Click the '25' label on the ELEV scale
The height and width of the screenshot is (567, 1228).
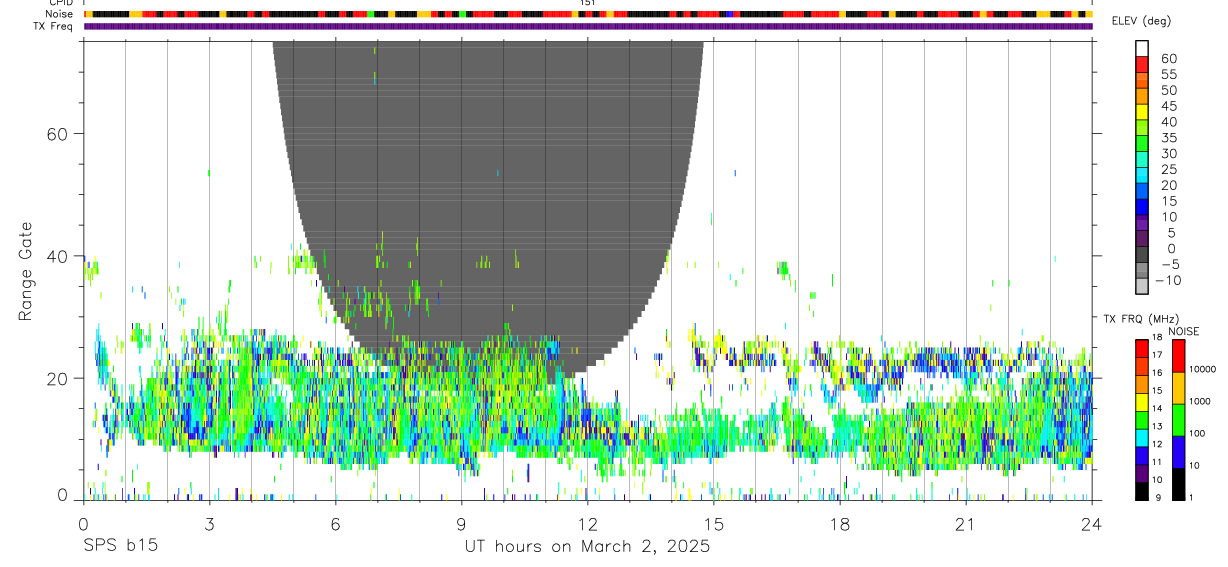point(1169,169)
